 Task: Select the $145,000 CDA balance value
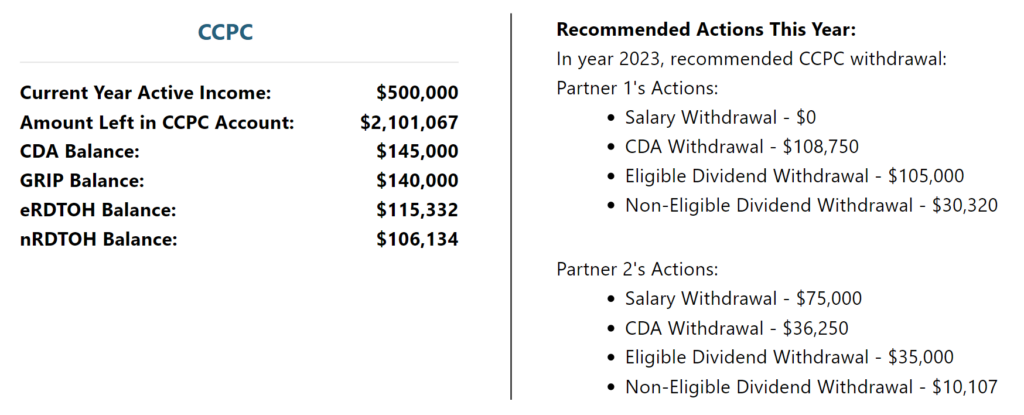point(417,152)
